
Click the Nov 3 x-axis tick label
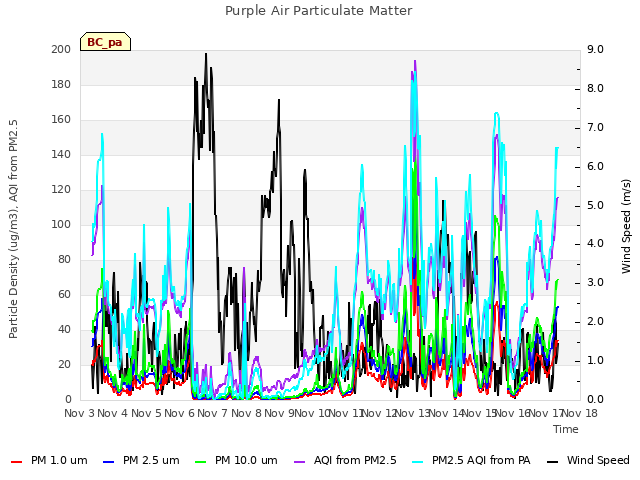(x=79, y=413)
